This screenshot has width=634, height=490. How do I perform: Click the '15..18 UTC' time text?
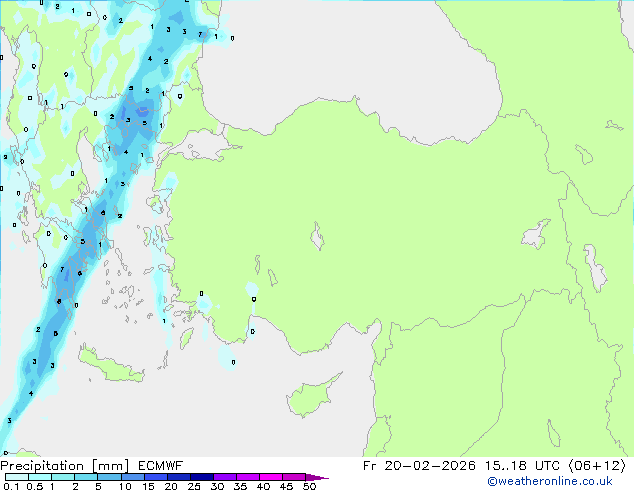[x=522, y=466]
